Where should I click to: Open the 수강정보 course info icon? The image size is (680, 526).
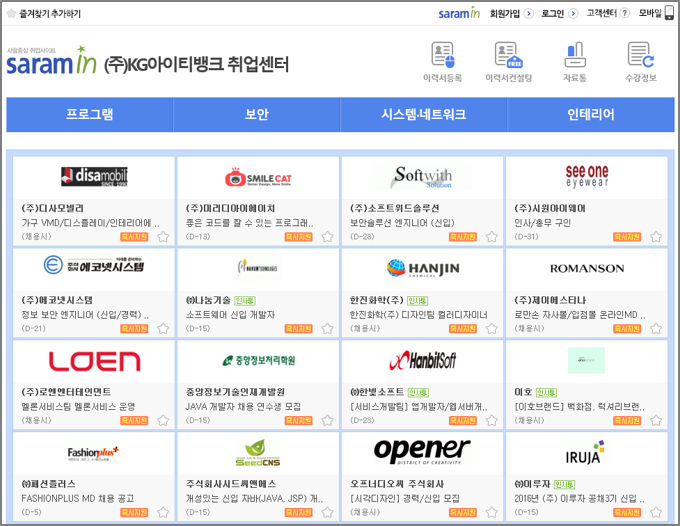tap(641, 55)
